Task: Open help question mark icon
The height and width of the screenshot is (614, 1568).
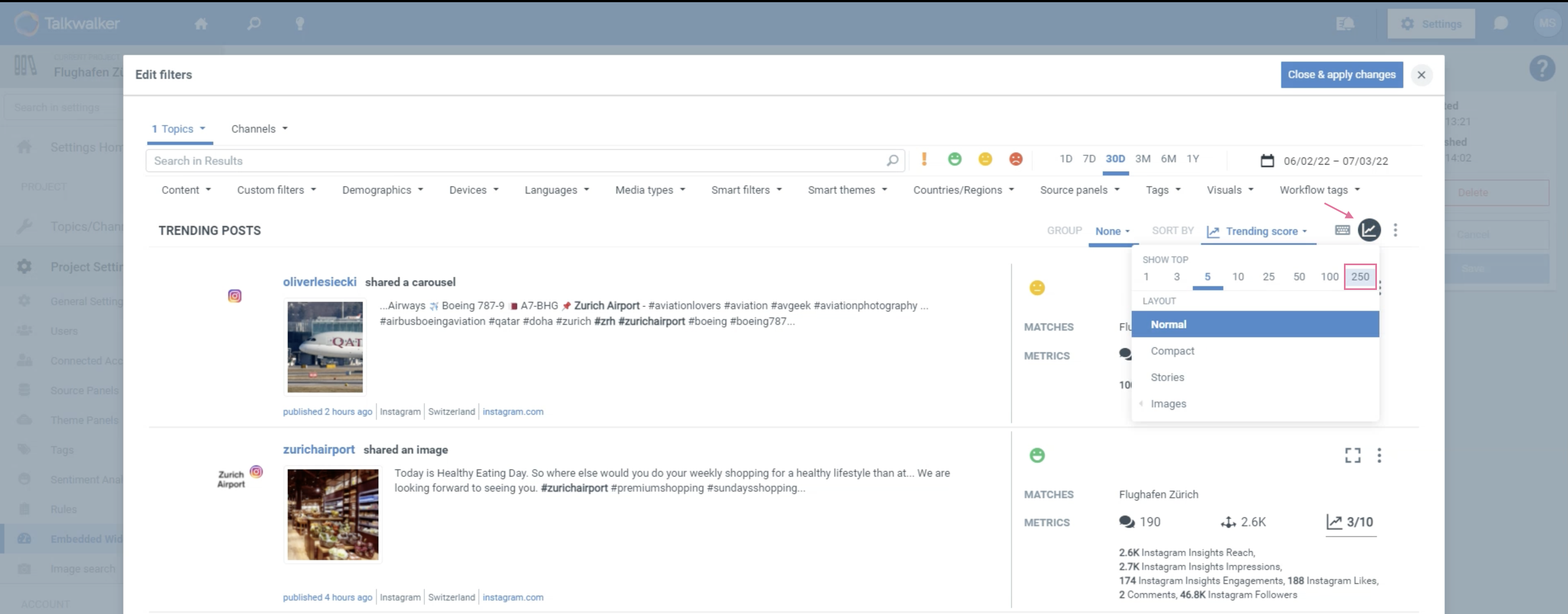Action: coord(1542,68)
